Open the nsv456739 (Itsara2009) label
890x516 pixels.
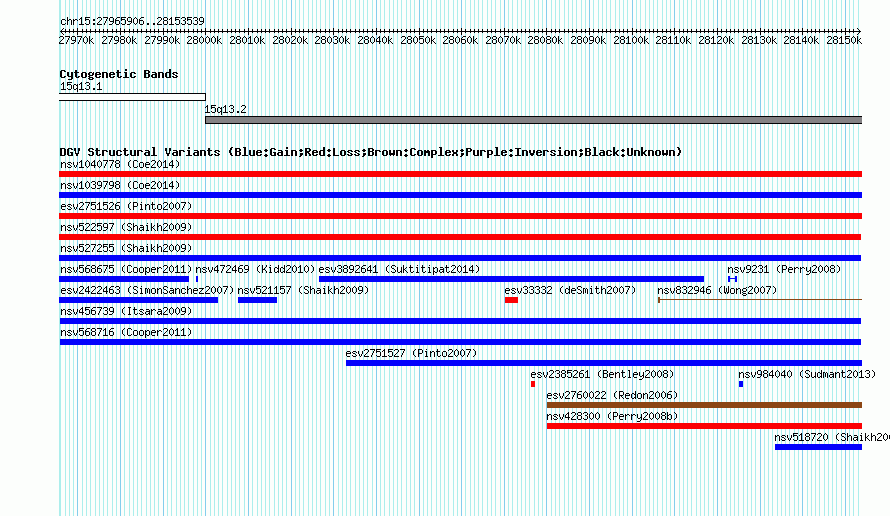(x=126, y=311)
